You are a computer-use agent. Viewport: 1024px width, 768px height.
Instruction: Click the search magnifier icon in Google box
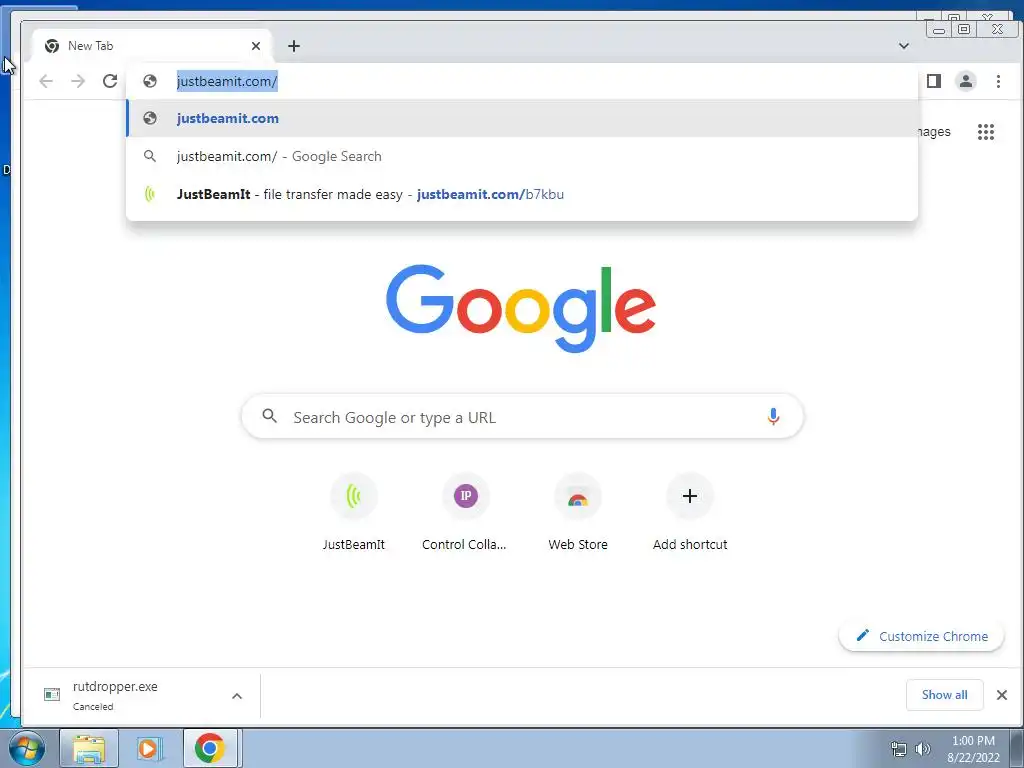pyautogui.click(x=269, y=416)
